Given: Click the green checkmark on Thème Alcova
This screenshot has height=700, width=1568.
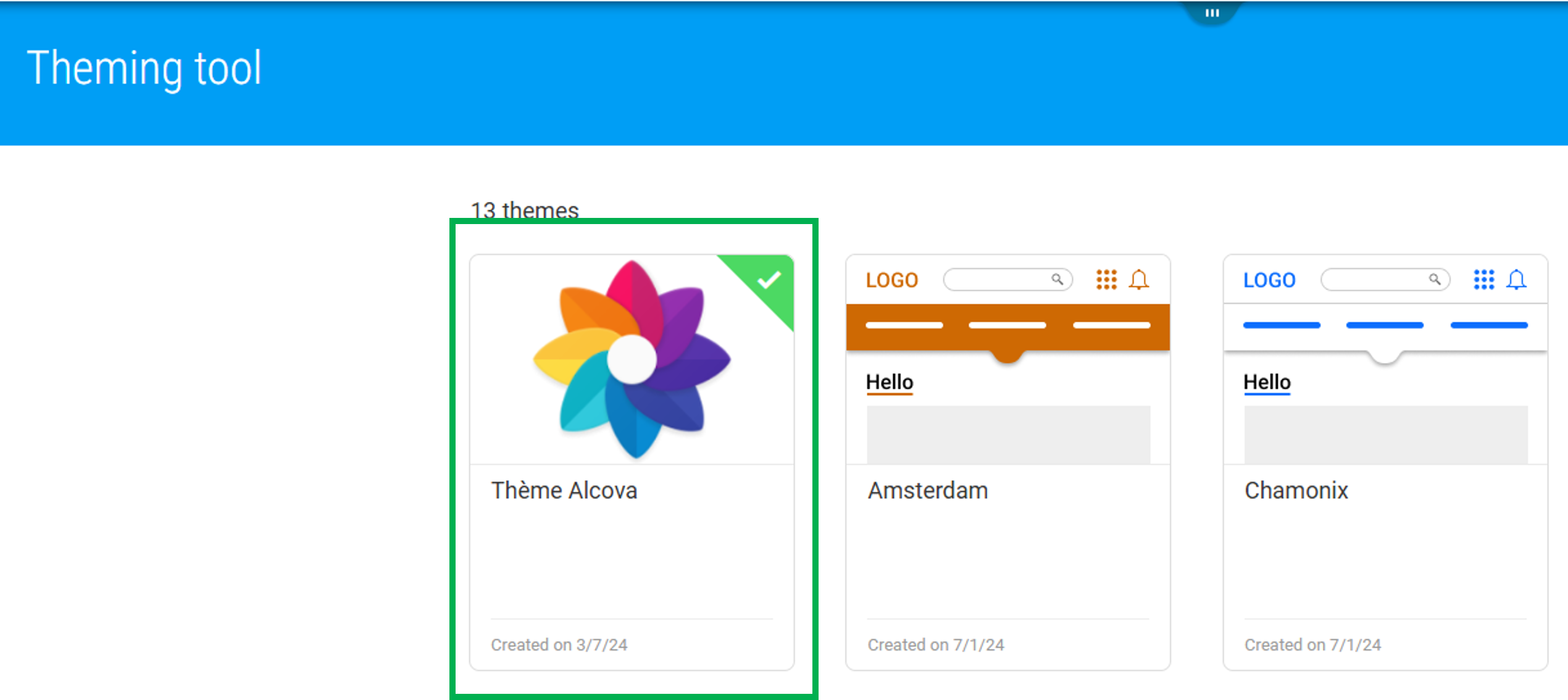Looking at the screenshot, I should pos(769,280).
